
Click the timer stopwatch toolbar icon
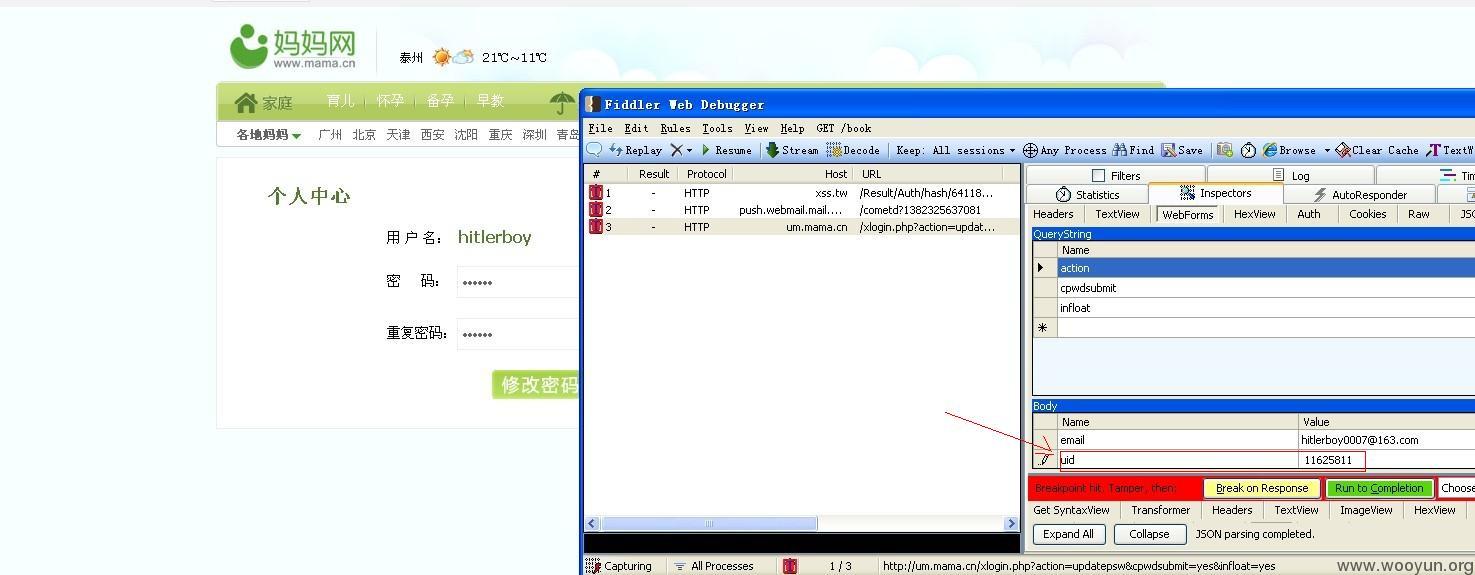(x=1248, y=150)
